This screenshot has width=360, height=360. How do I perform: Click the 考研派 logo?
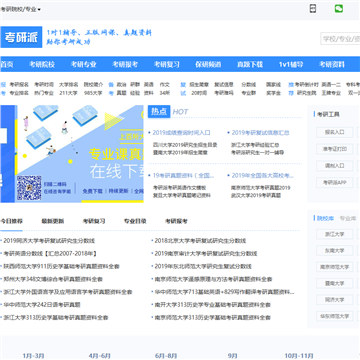click(x=21, y=37)
